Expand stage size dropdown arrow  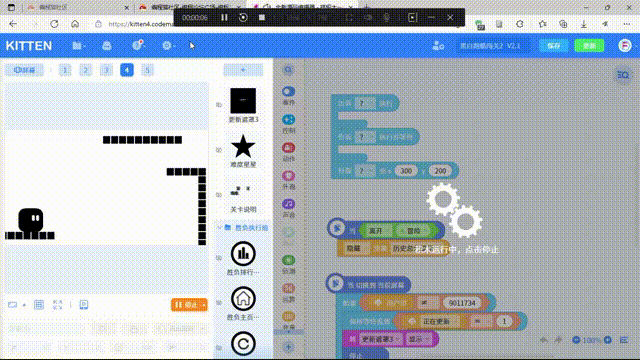24,305
